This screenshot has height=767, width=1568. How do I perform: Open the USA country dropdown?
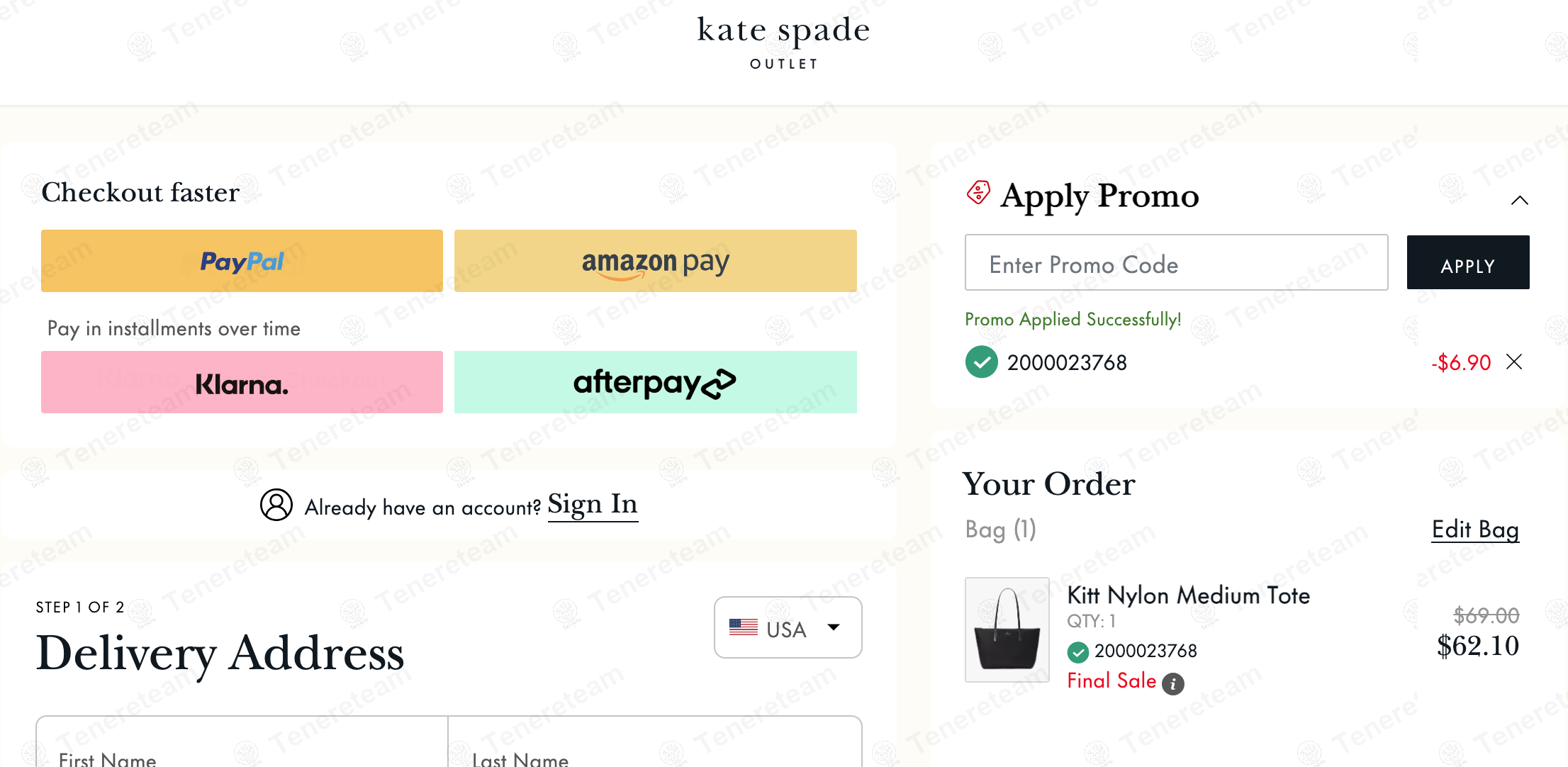788,627
